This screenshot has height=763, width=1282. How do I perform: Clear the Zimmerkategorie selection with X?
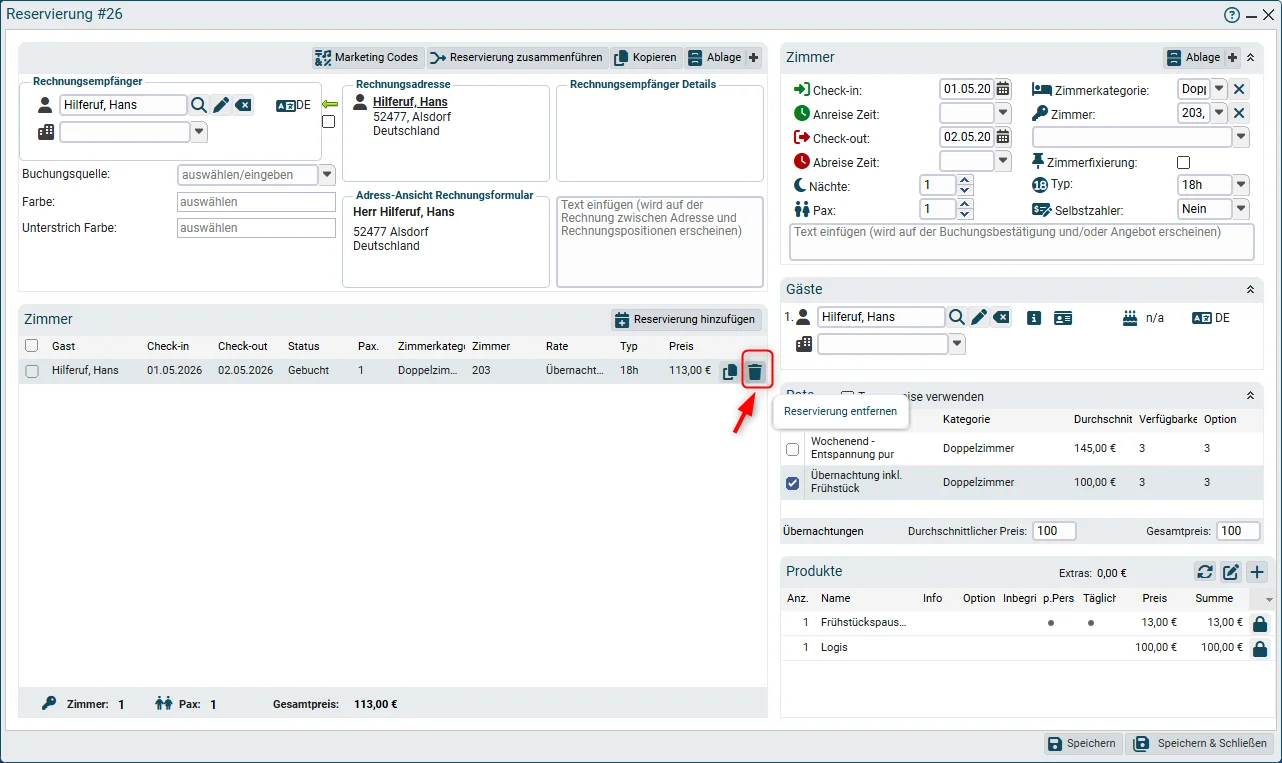tap(1240, 89)
